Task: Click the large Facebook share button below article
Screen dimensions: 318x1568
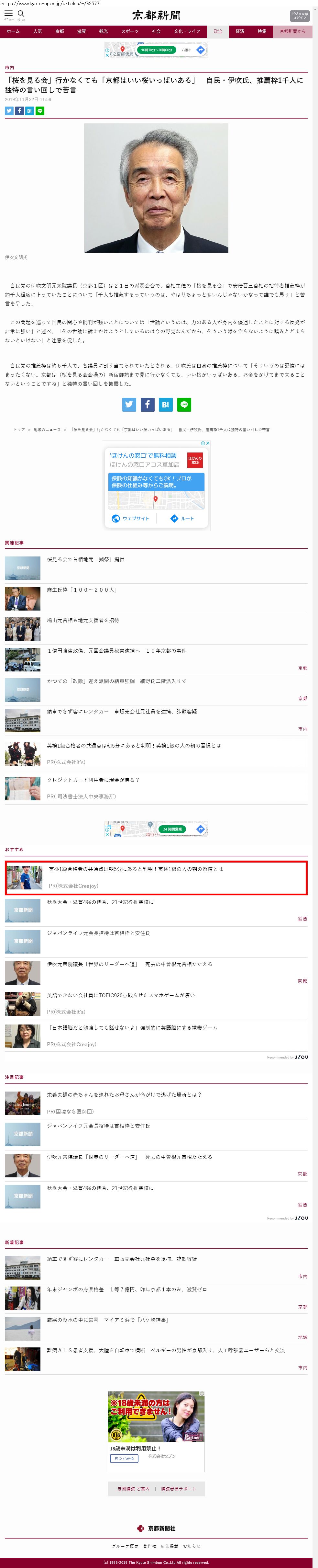Action: point(148,404)
